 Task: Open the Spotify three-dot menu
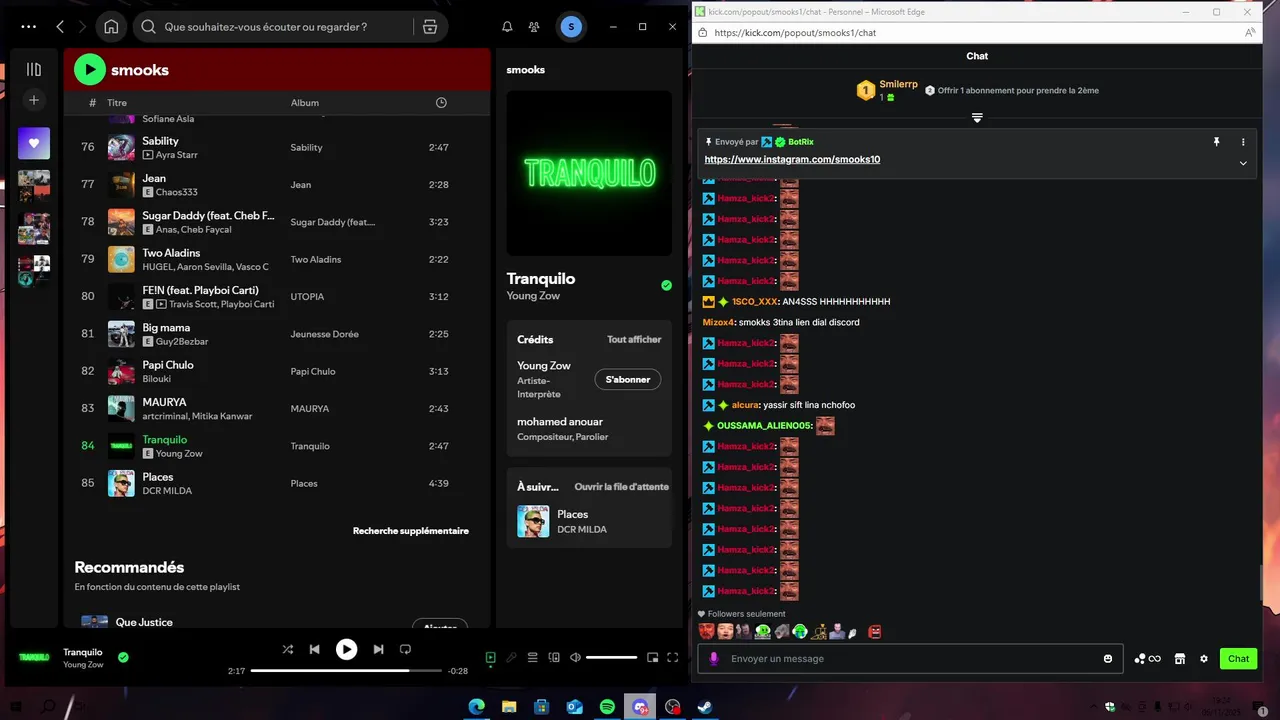coord(28,27)
